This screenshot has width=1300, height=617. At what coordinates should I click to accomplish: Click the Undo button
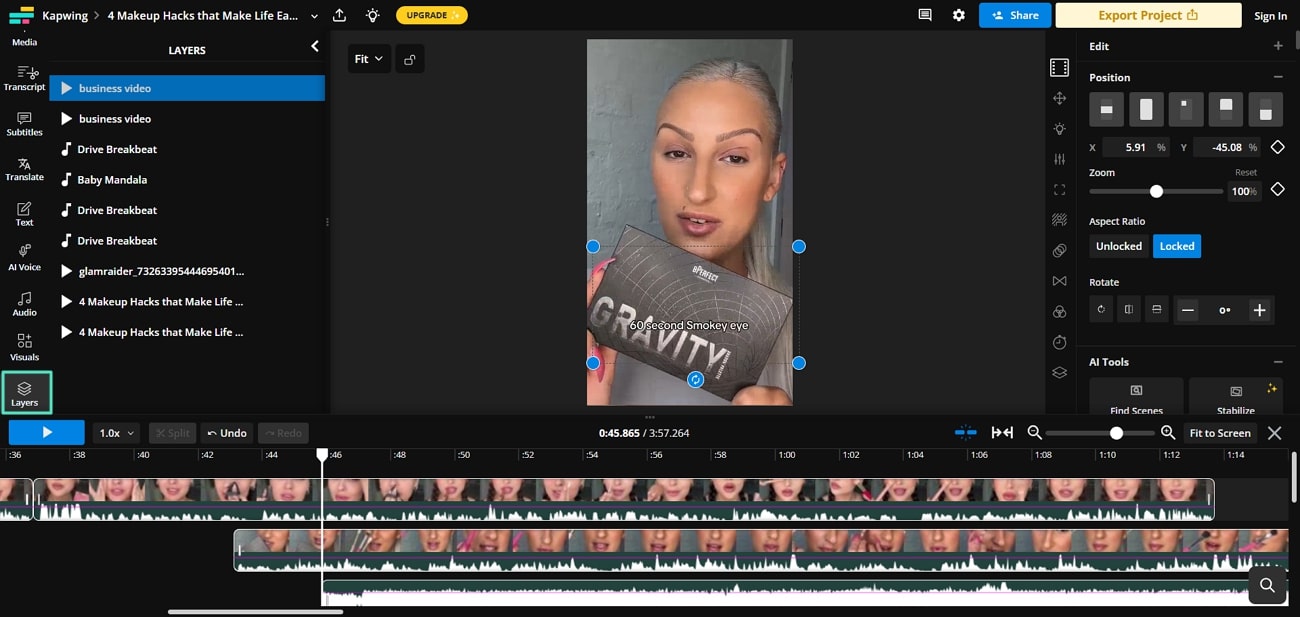click(227, 433)
